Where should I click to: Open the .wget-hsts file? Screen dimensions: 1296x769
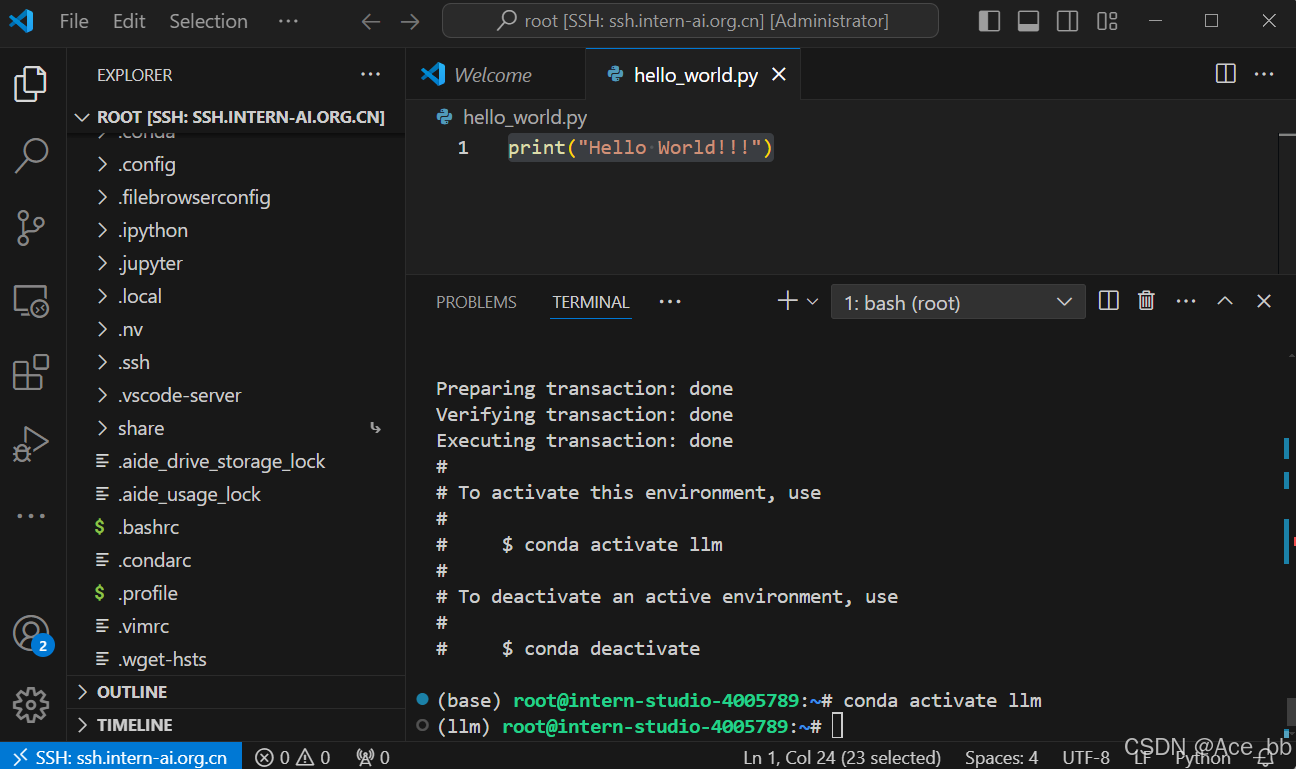tap(236, 659)
